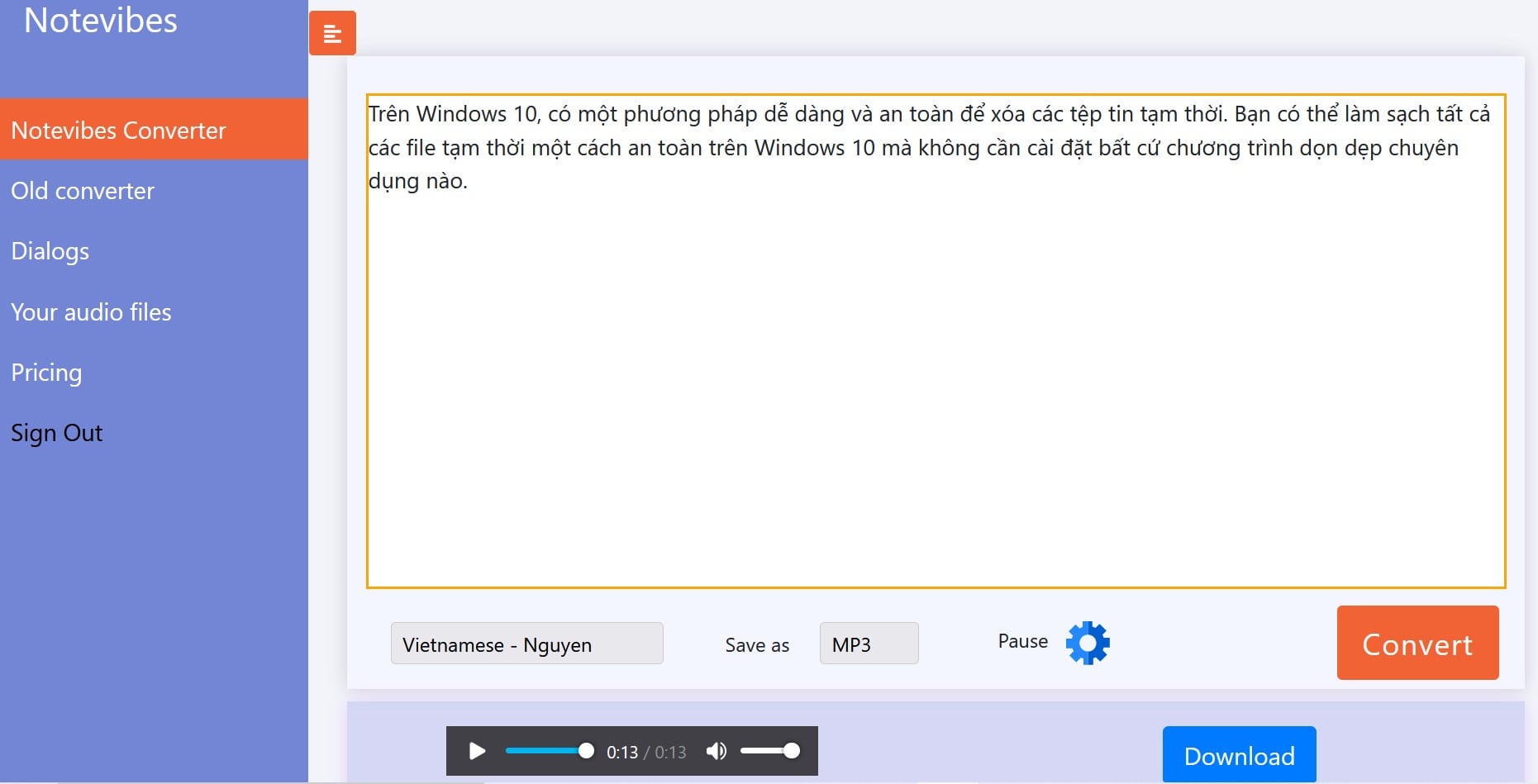This screenshot has width=1538, height=784.
Task: Play the converted audio
Action: tap(477, 751)
